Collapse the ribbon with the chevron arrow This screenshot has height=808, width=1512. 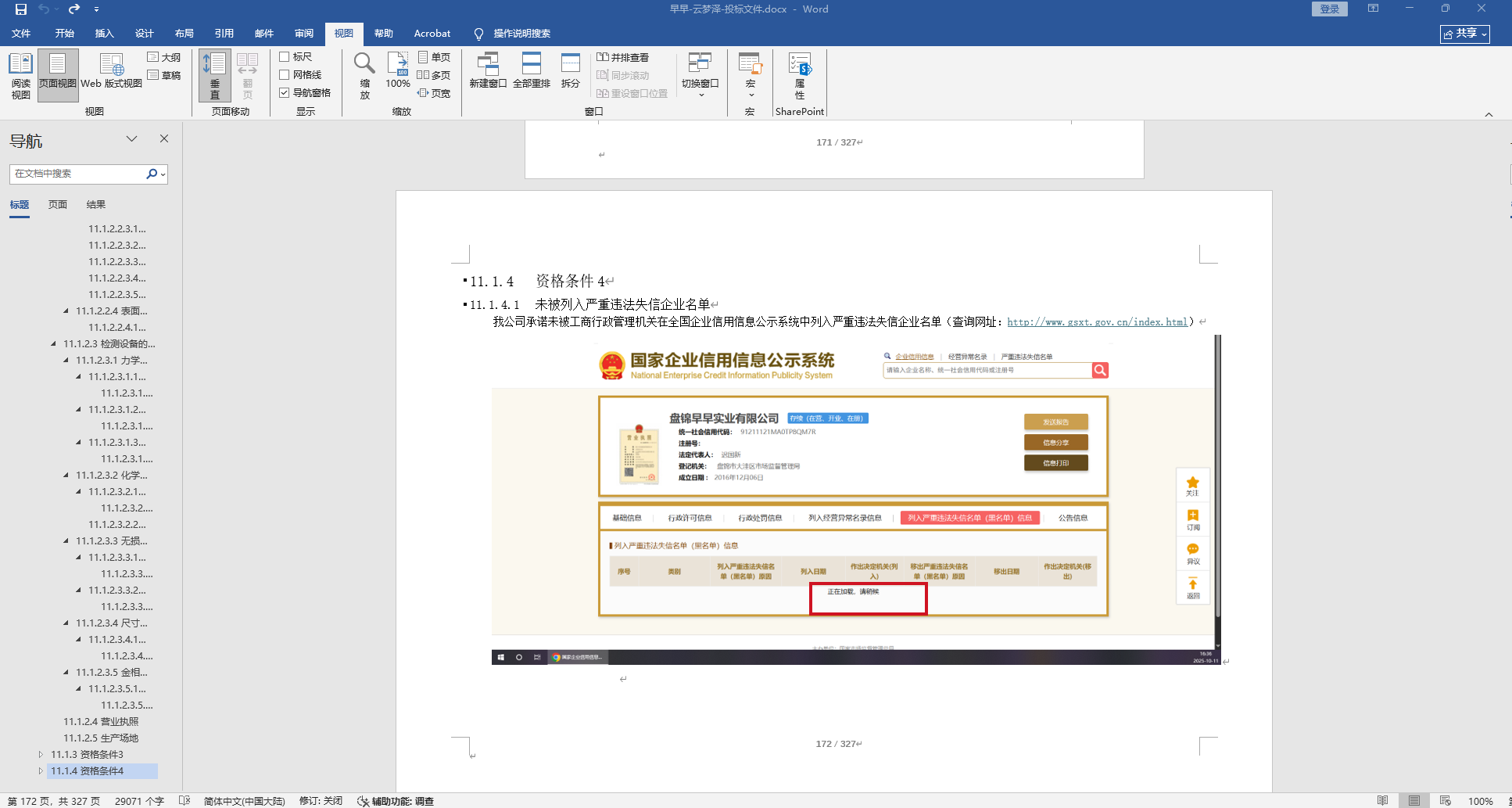point(1489,114)
